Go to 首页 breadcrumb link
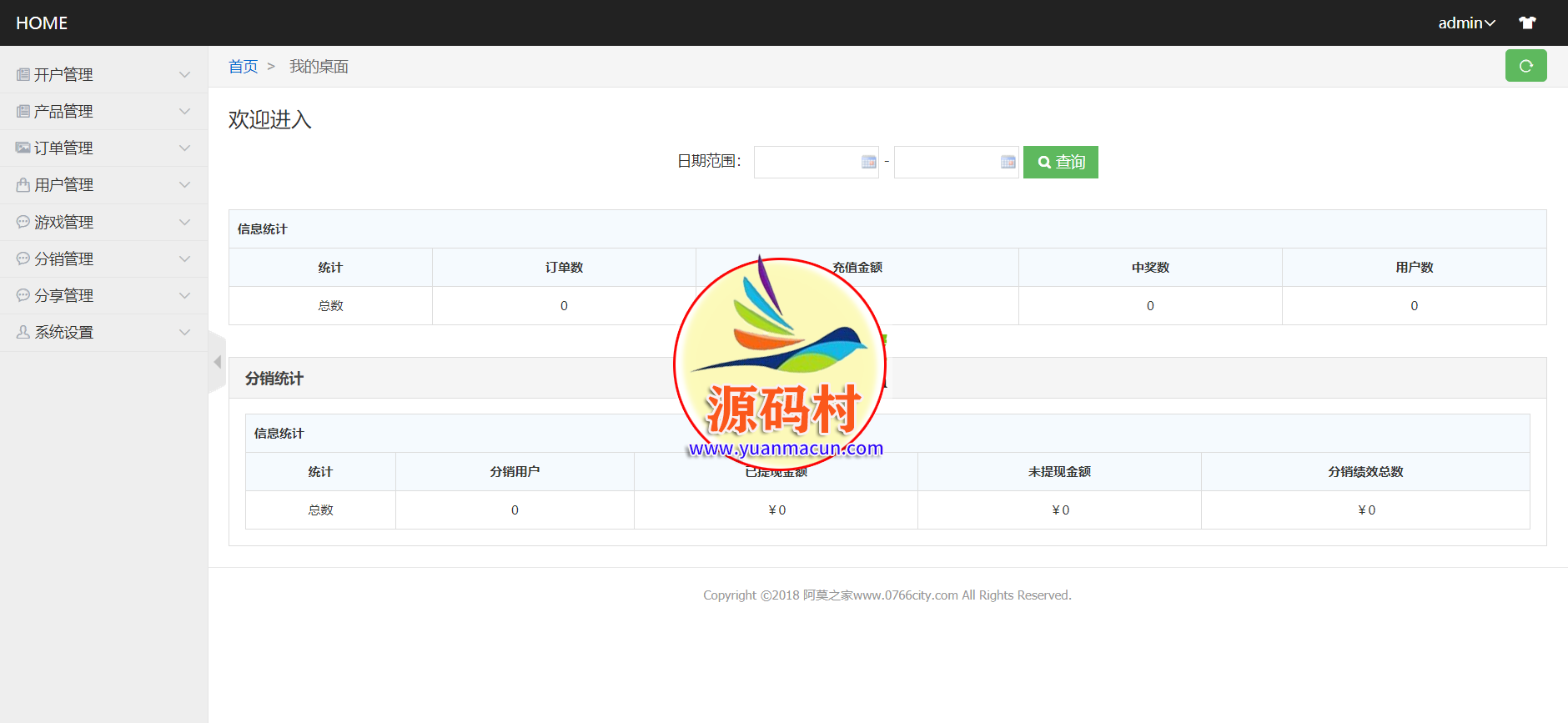The image size is (1568, 723). [243, 67]
